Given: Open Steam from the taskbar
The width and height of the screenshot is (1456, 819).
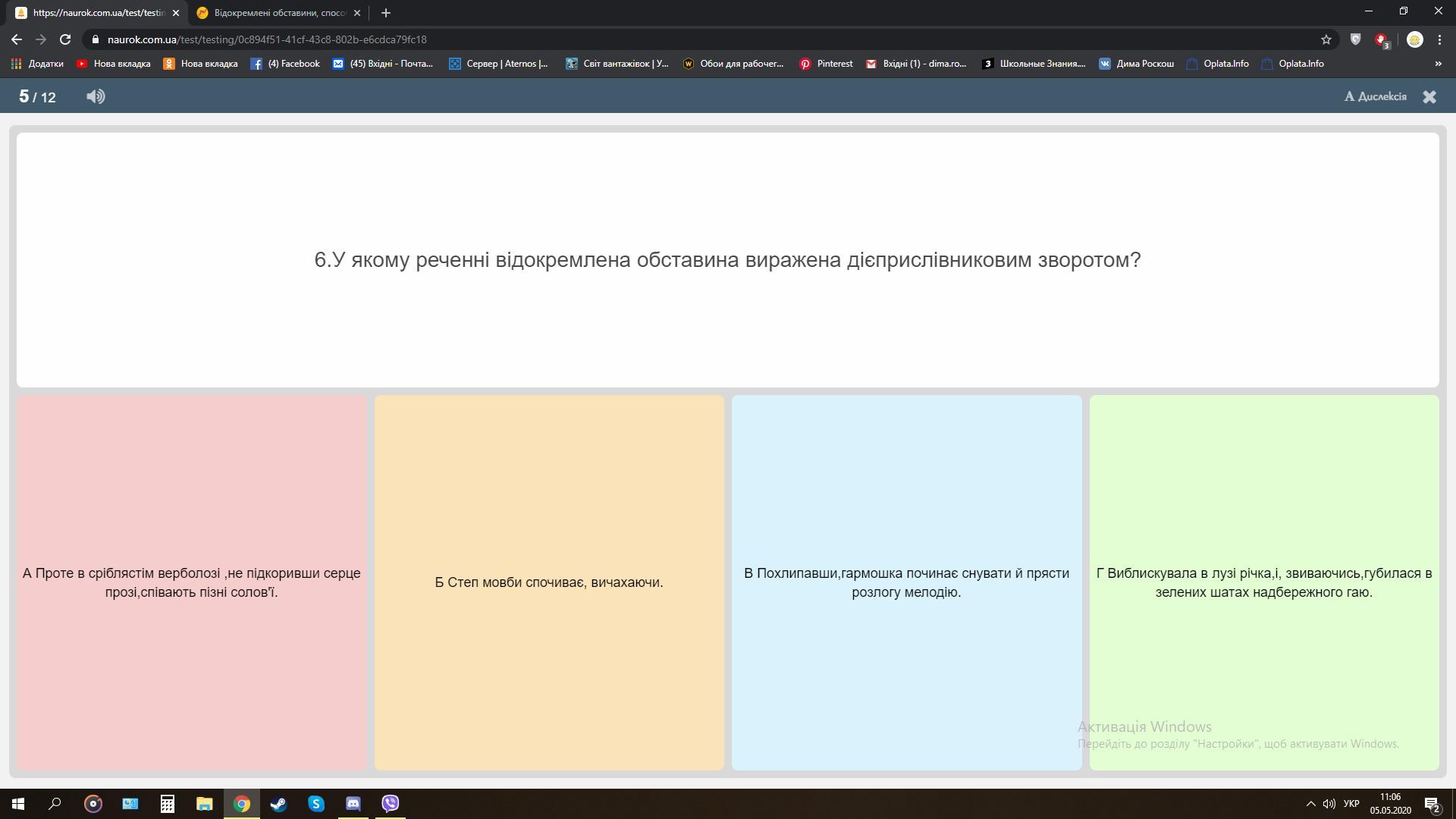Looking at the screenshot, I should (x=278, y=804).
